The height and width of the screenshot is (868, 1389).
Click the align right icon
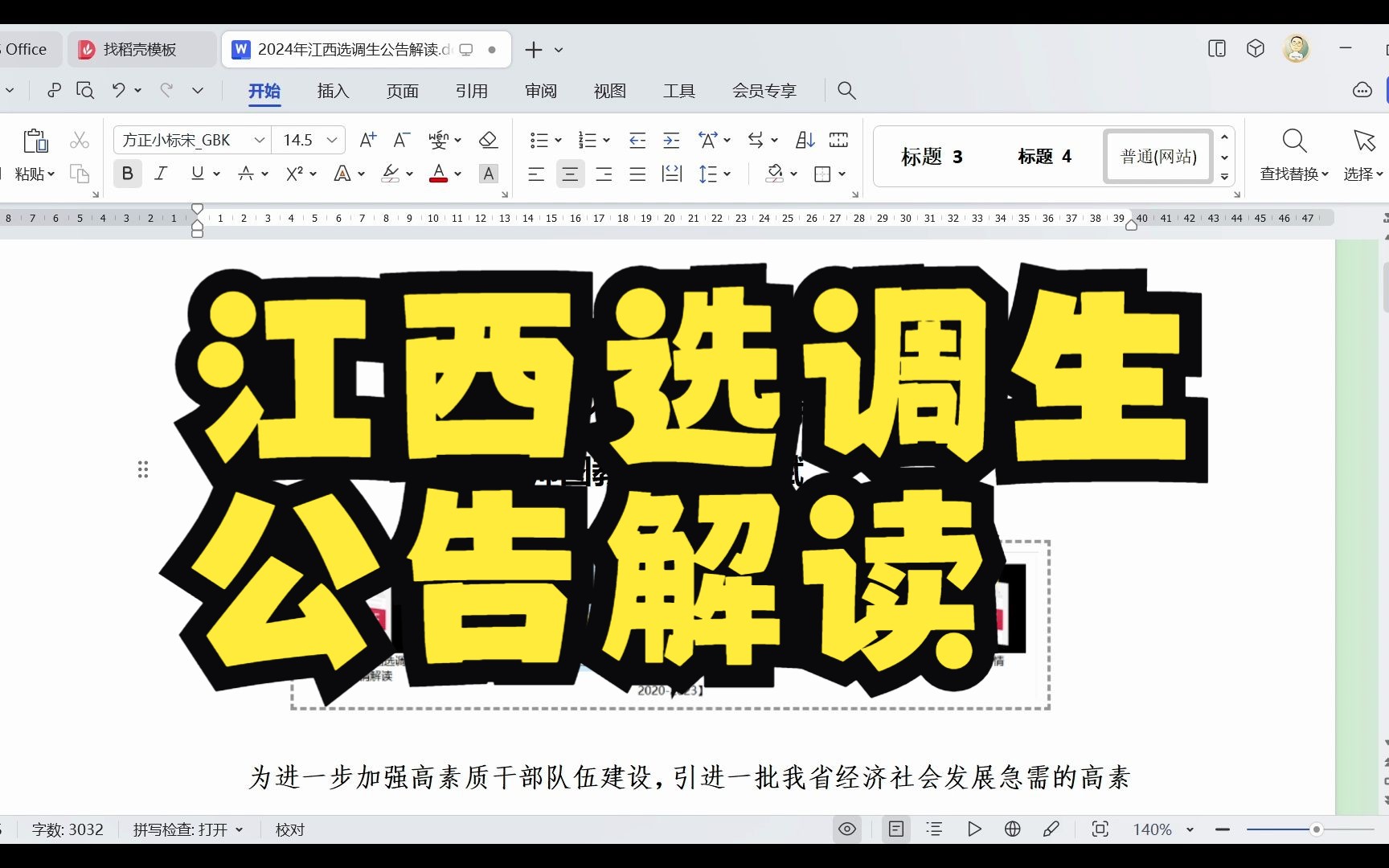604,174
